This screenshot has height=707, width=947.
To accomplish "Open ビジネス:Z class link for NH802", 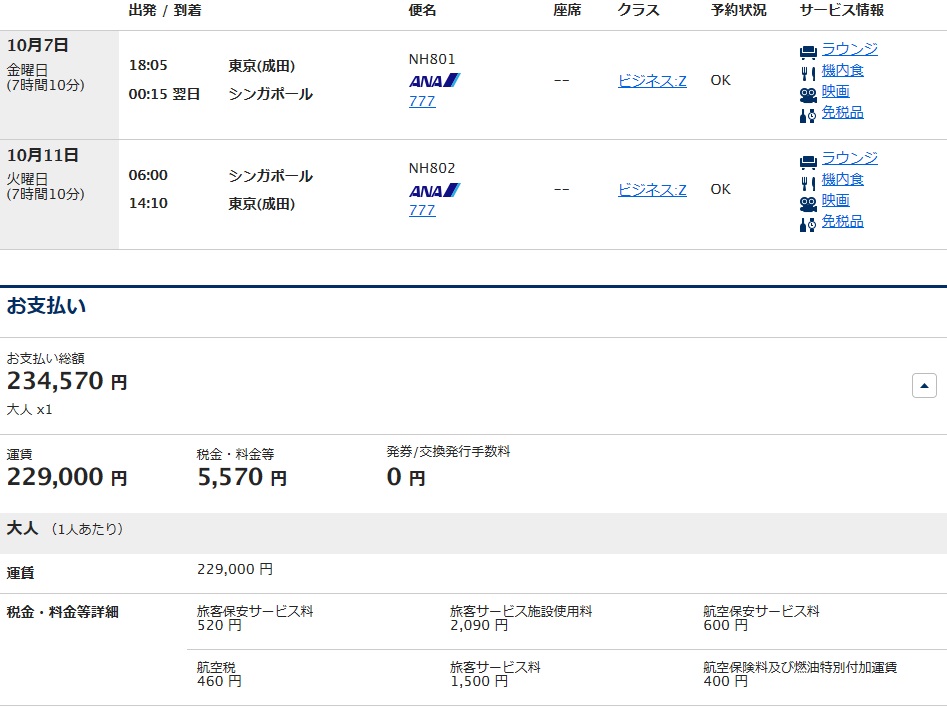I will pos(652,190).
